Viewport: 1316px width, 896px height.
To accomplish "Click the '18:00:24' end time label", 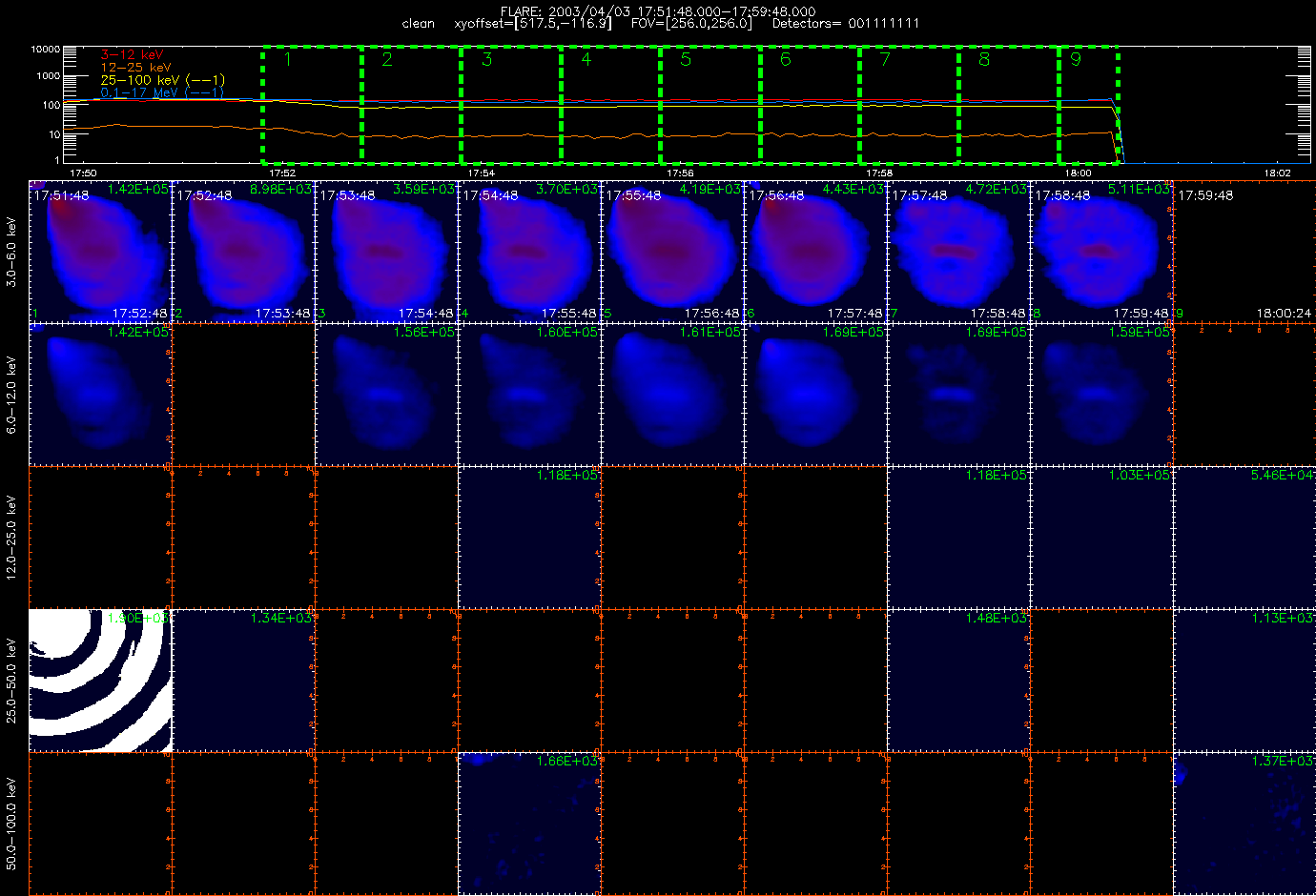I will (1284, 313).
